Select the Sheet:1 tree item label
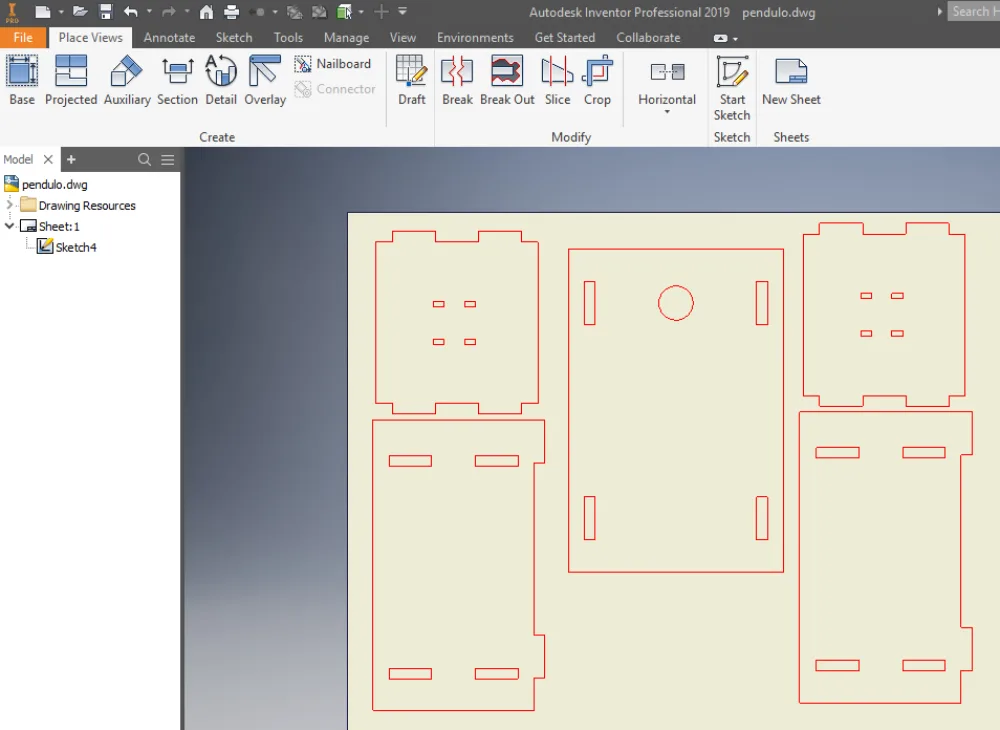This screenshot has width=1000, height=730. click(59, 226)
